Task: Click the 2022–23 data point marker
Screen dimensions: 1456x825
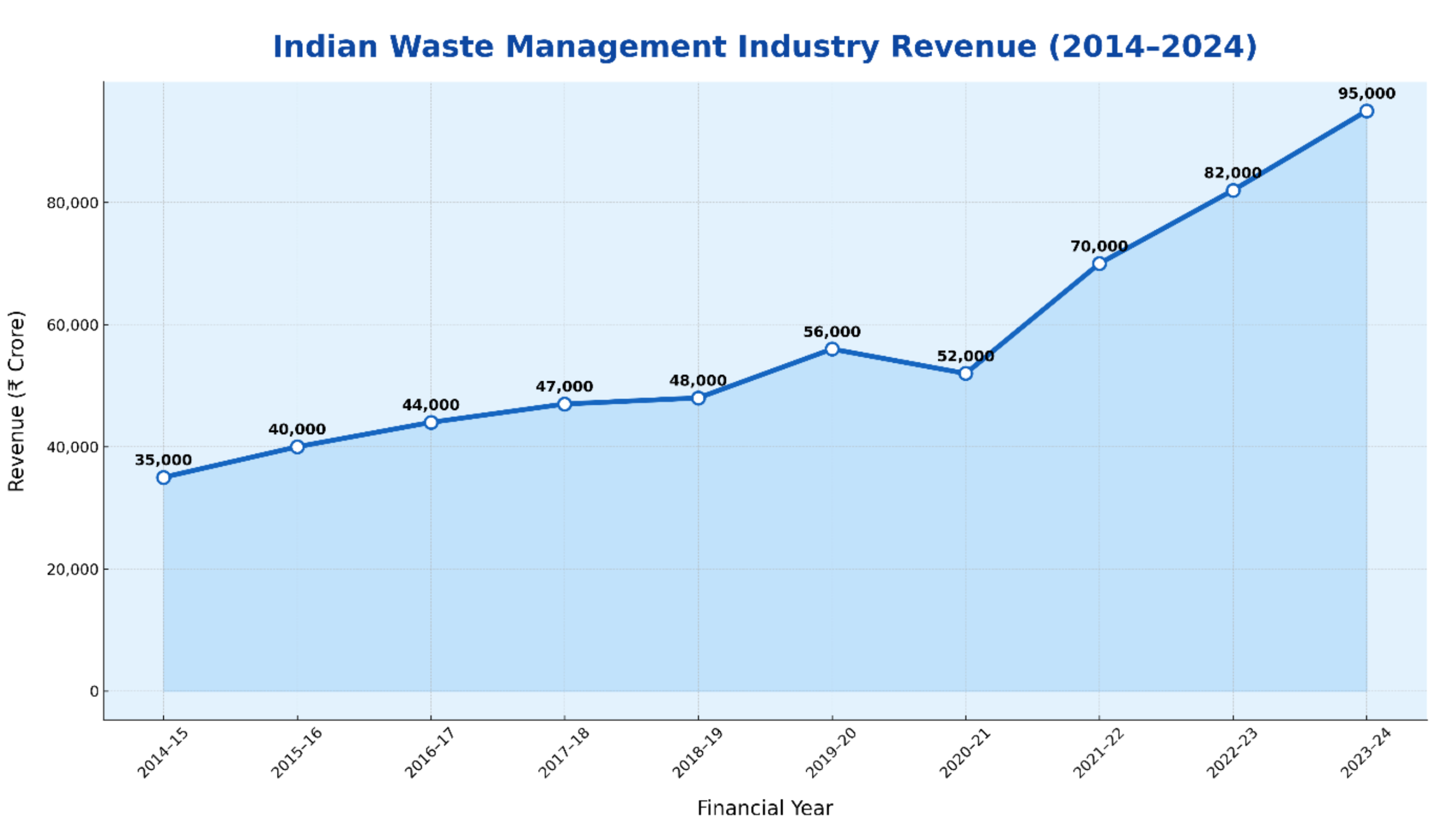Action: (1233, 191)
